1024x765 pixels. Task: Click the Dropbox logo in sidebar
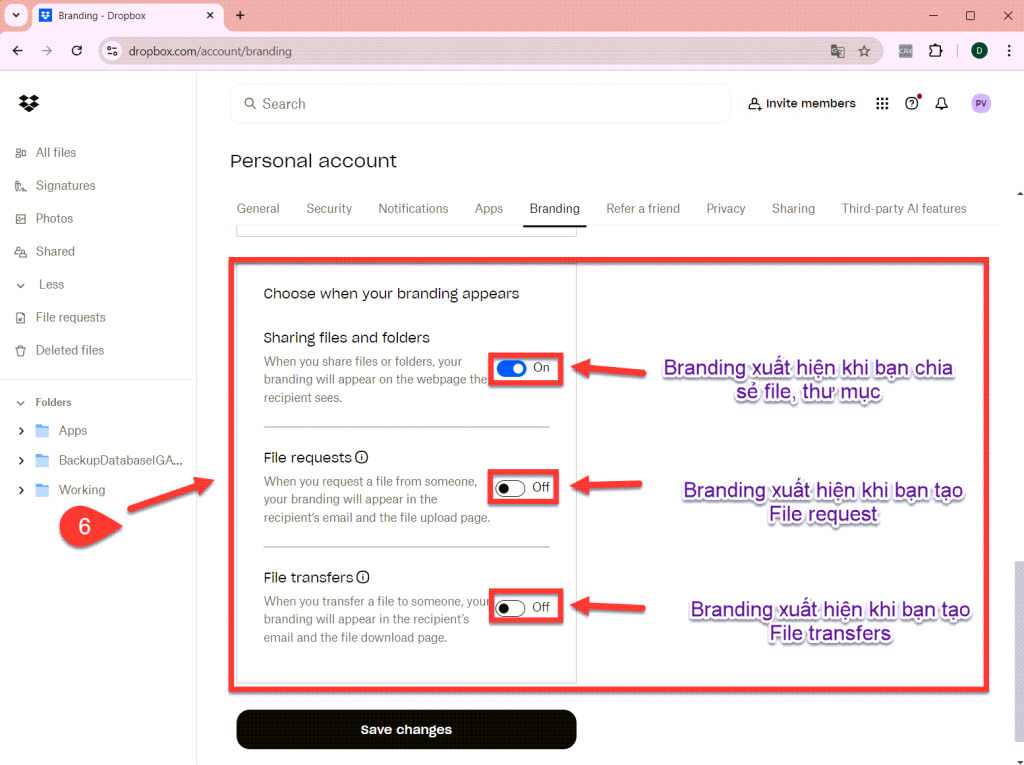(x=29, y=103)
